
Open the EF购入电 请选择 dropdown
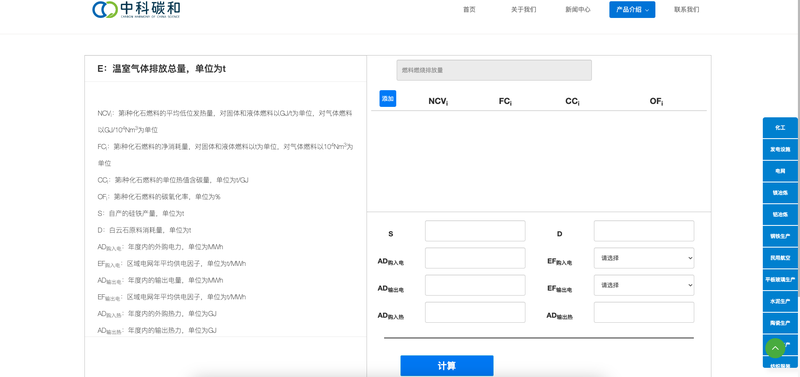(644, 258)
